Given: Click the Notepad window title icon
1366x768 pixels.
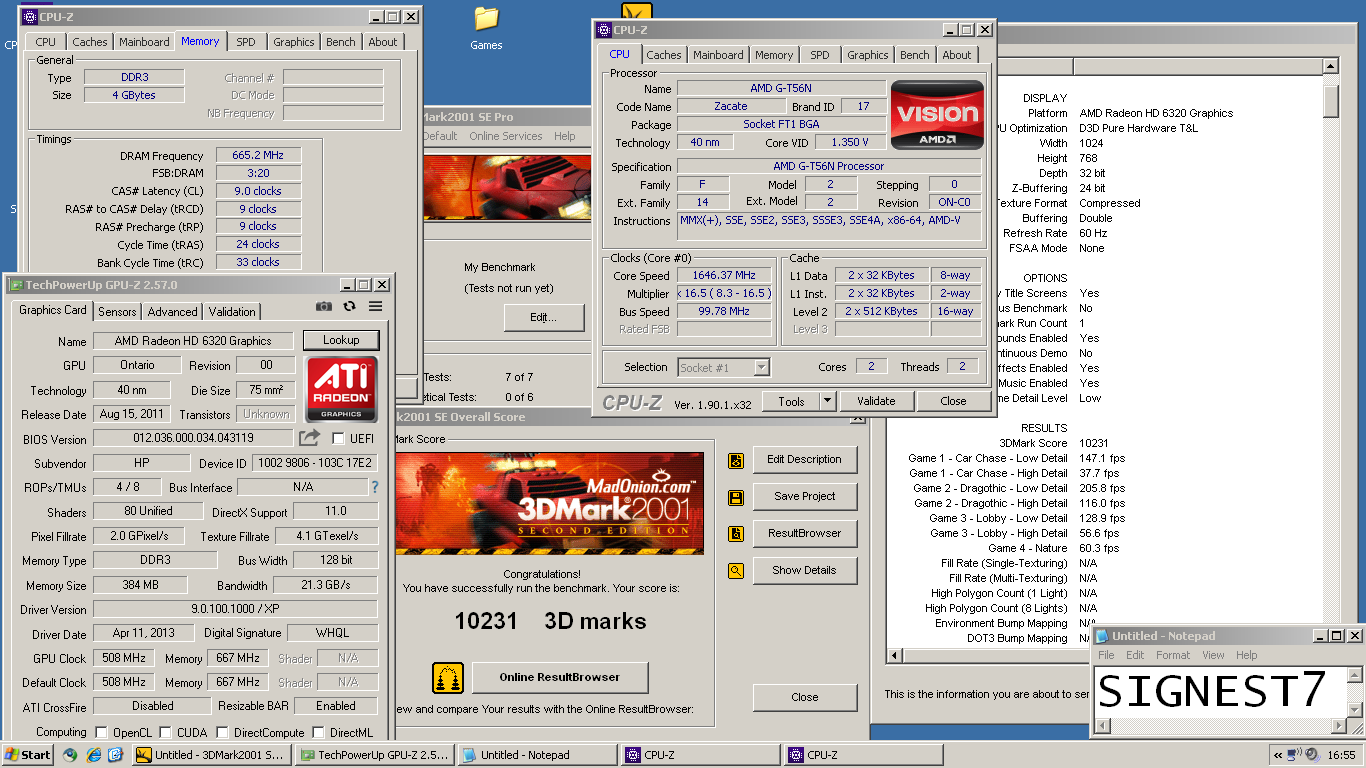Looking at the screenshot, I should coord(1102,636).
